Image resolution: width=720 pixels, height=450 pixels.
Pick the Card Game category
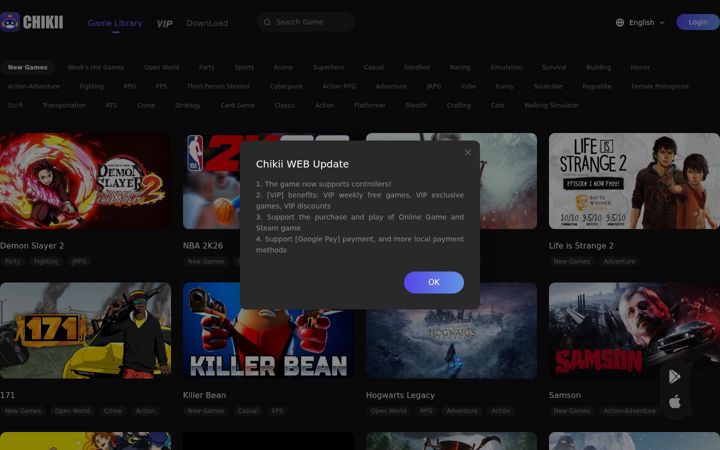[x=237, y=105]
